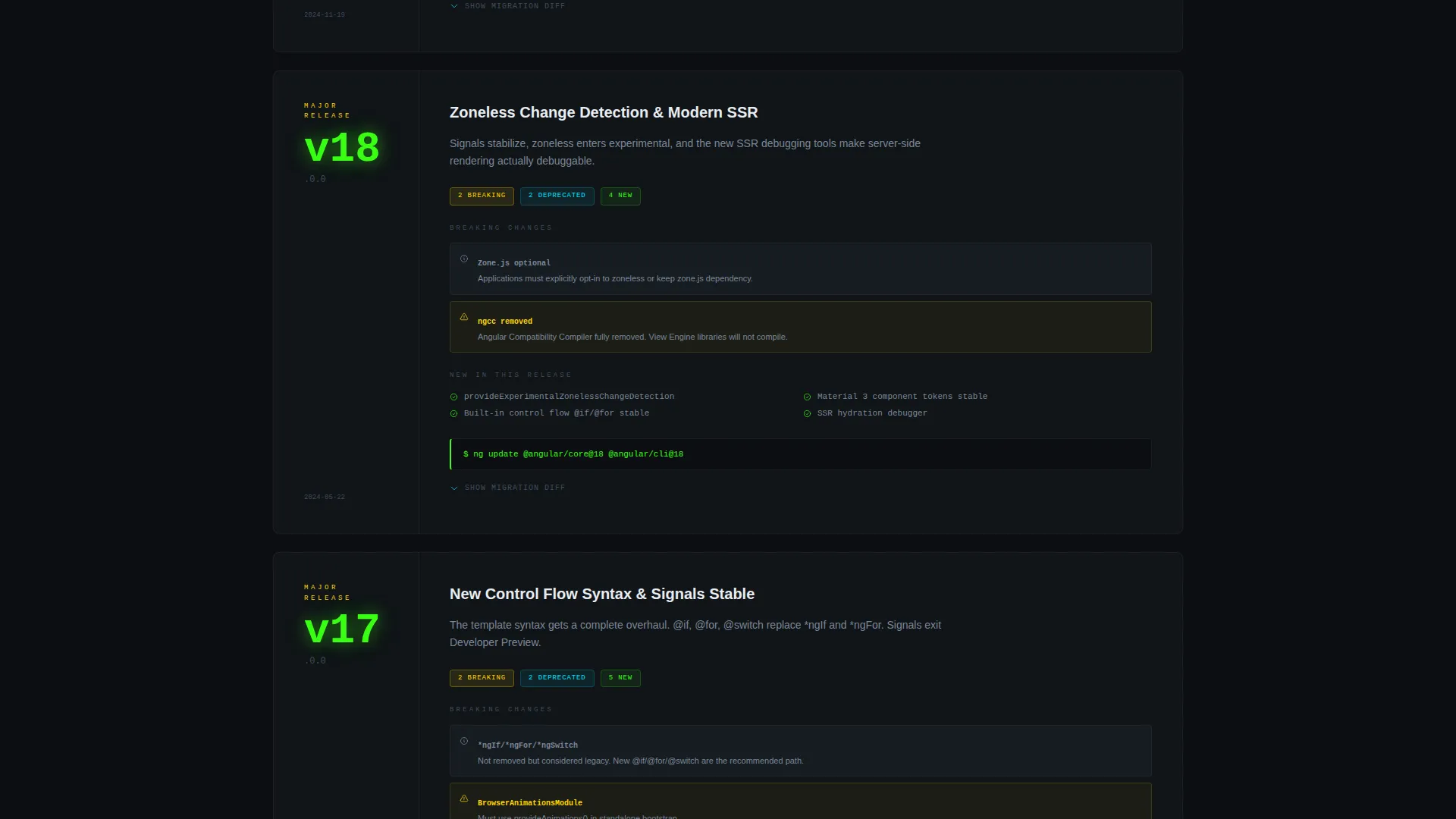The image size is (1456, 819).
Task: Click the ng update @angular/core@18 command block
Action: (800, 454)
